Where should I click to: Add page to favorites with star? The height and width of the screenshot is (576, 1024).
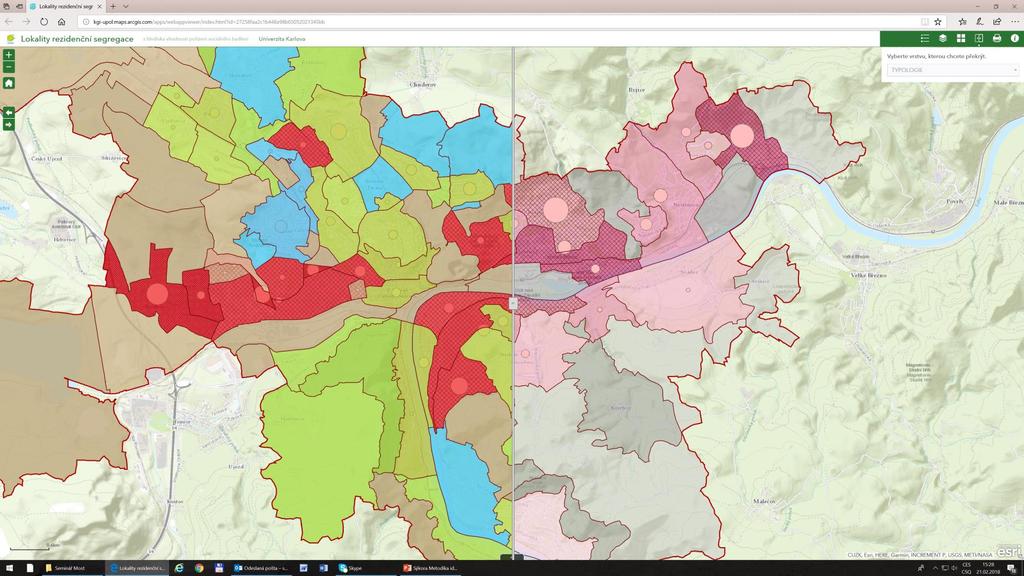point(938,22)
